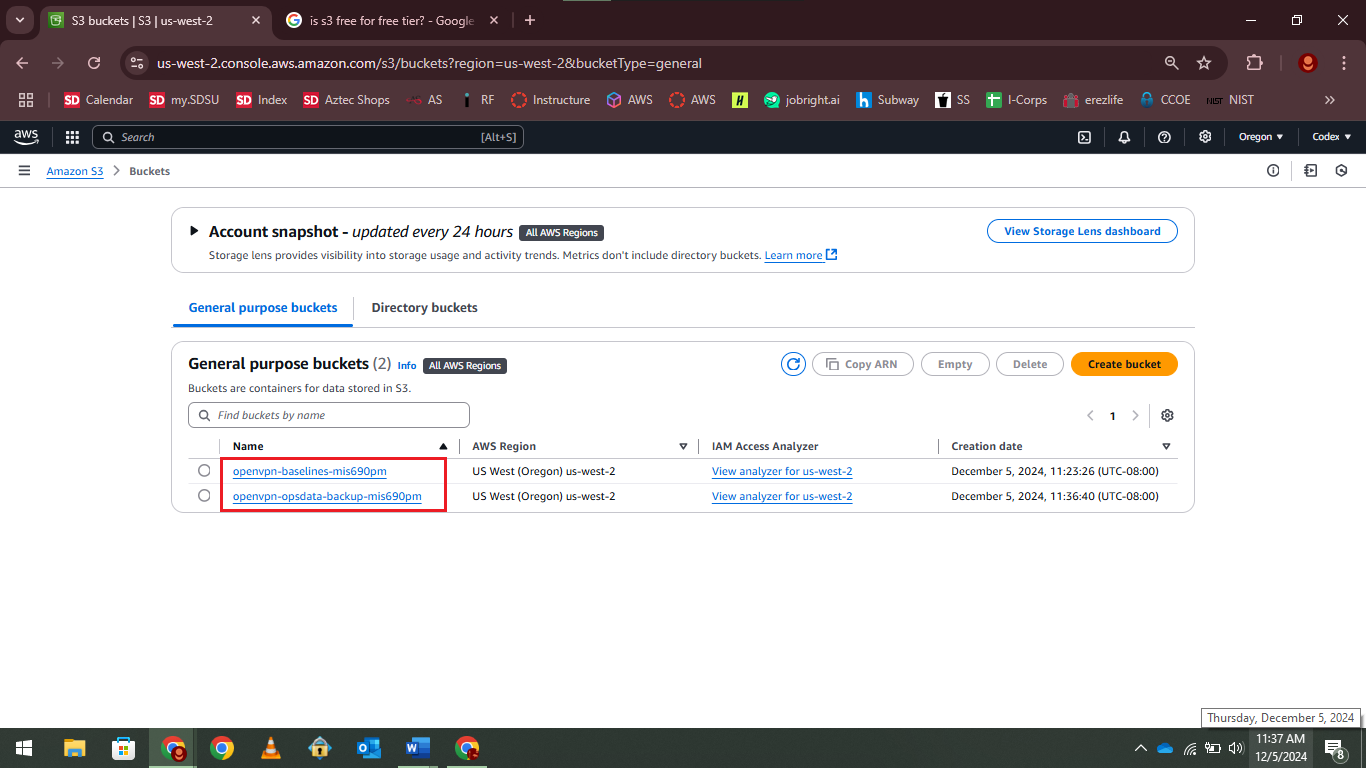View site information icon in address bar
This screenshot has width=1366, height=768.
[138, 63]
